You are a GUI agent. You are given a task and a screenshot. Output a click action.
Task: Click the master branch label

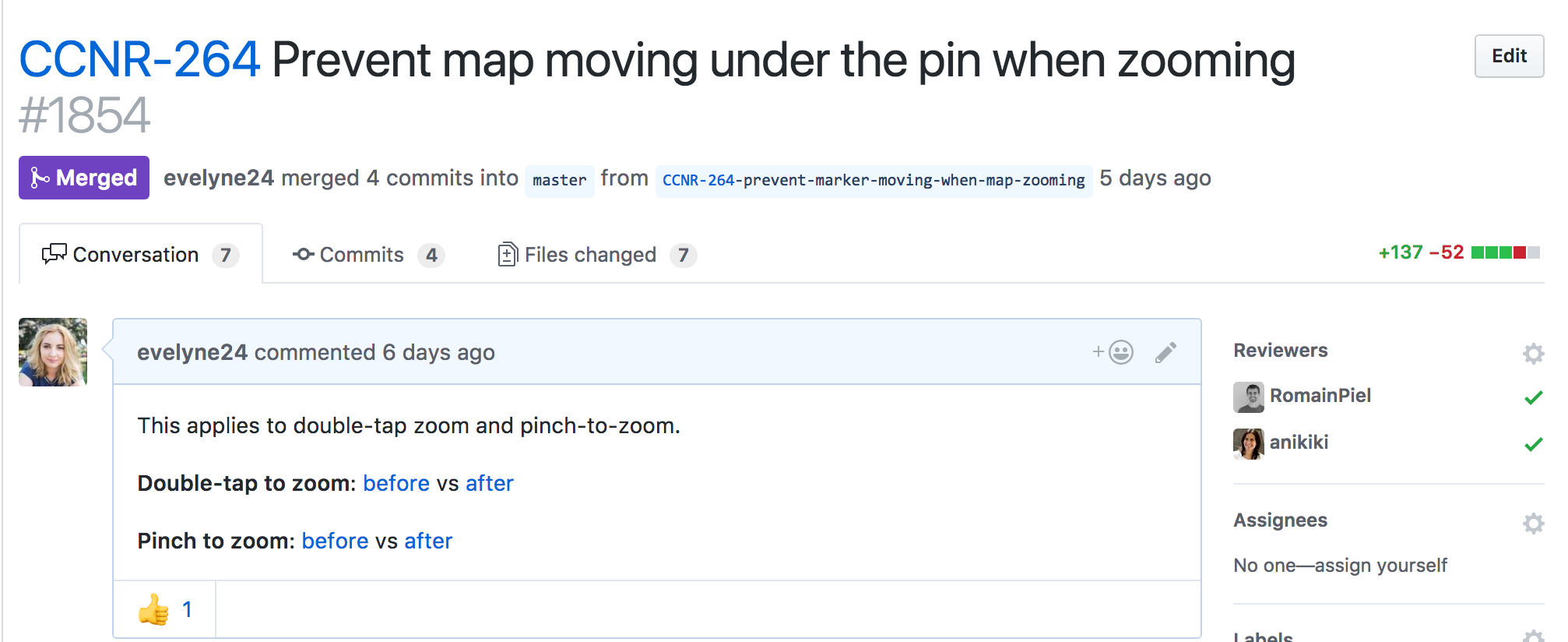559,180
